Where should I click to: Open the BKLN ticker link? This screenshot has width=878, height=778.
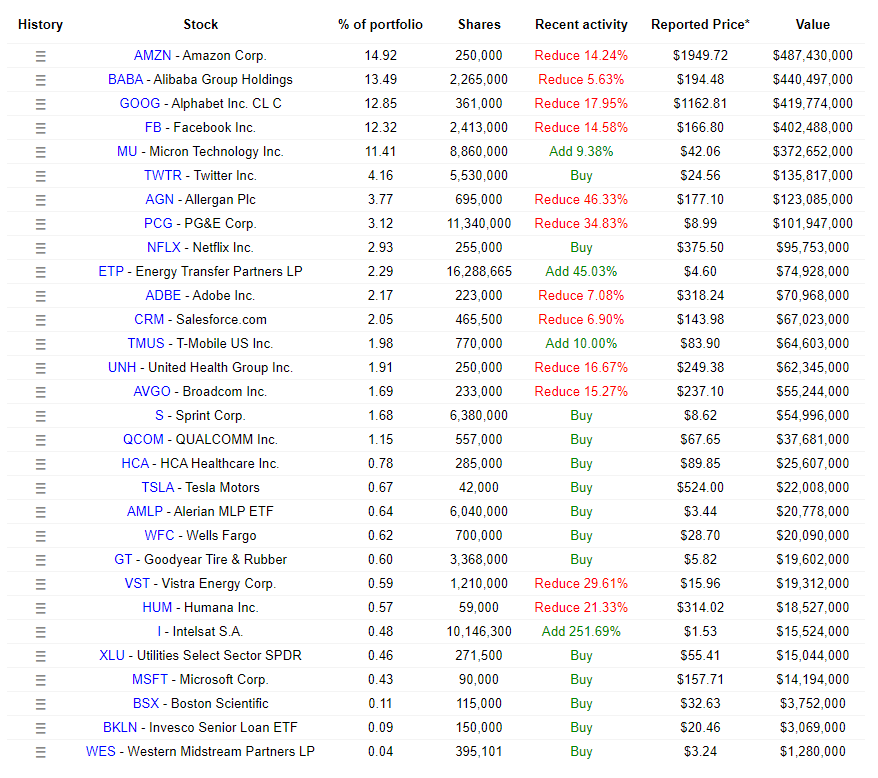[x=120, y=728]
